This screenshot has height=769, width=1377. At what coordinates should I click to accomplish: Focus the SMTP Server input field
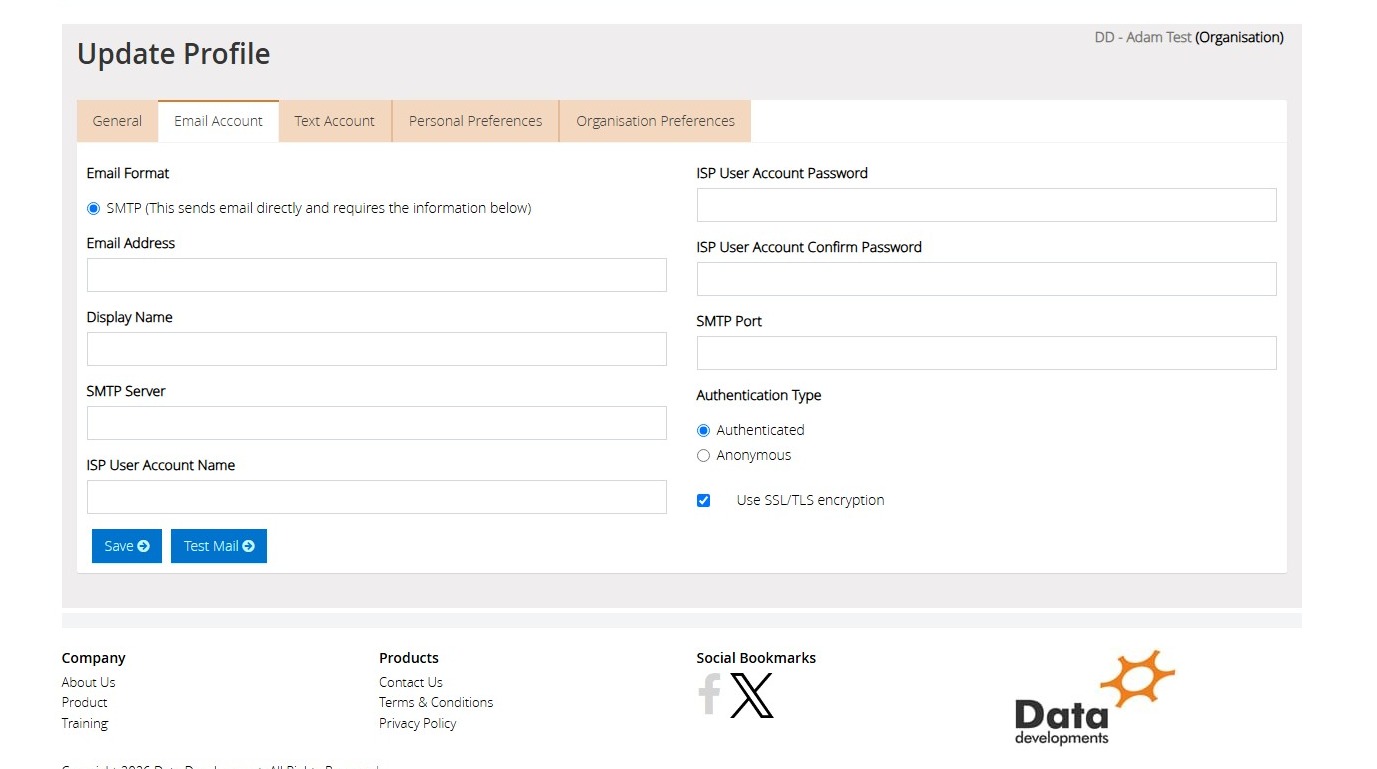377,423
